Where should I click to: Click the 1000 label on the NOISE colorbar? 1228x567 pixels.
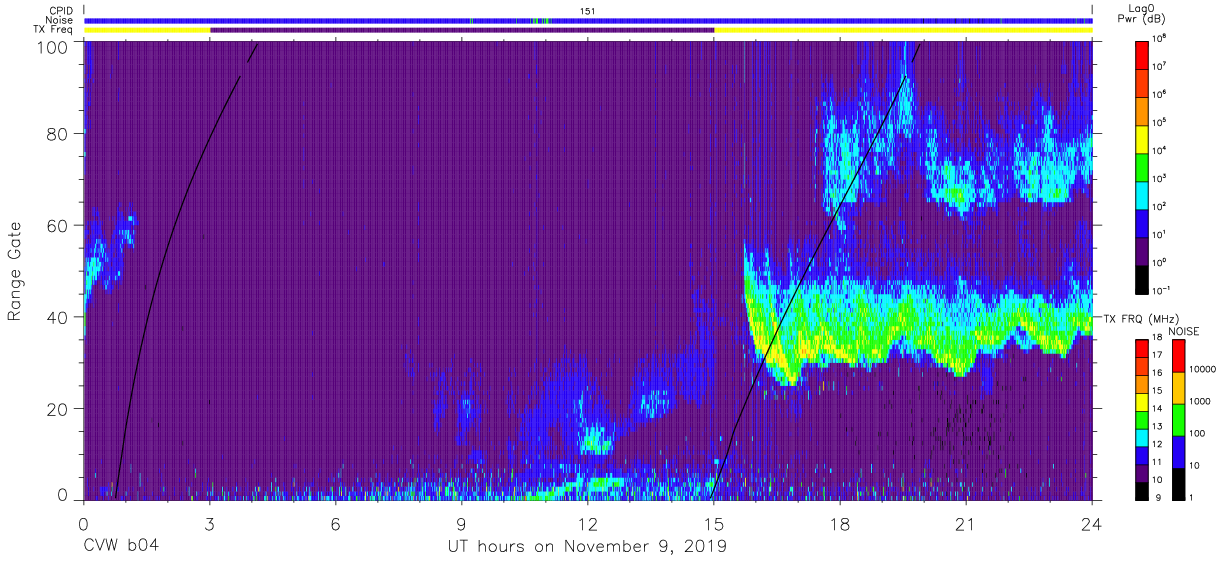[x=1199, y=401]
